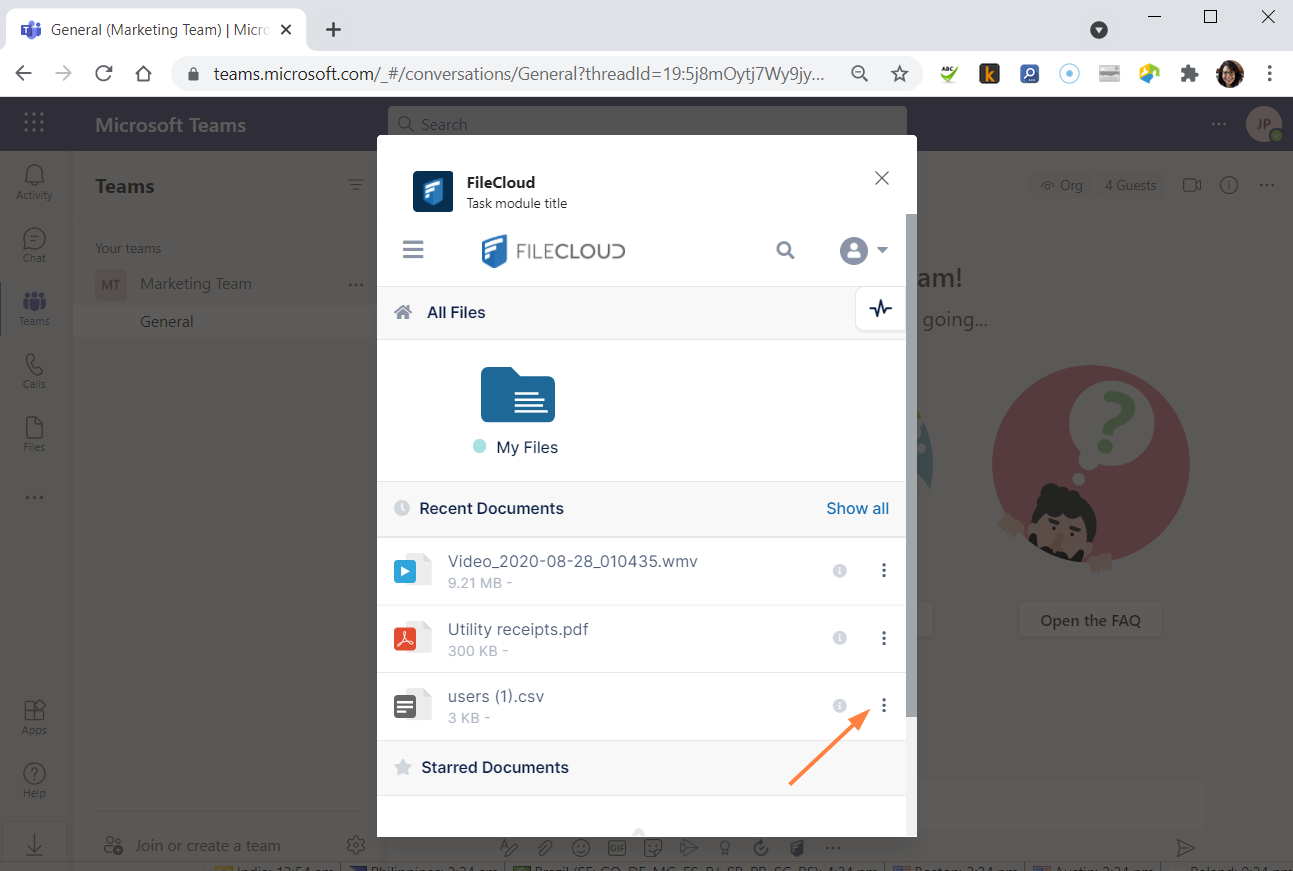Image resolution: width=1293 pixels, height=871 pixels.
Task: Send the message with the arrow icon
Action: [1186, 847]
